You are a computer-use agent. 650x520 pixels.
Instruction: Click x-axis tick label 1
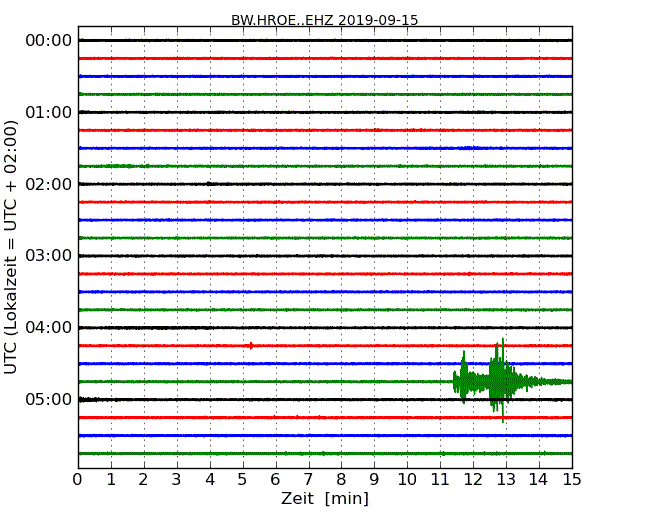click(111, 480)
